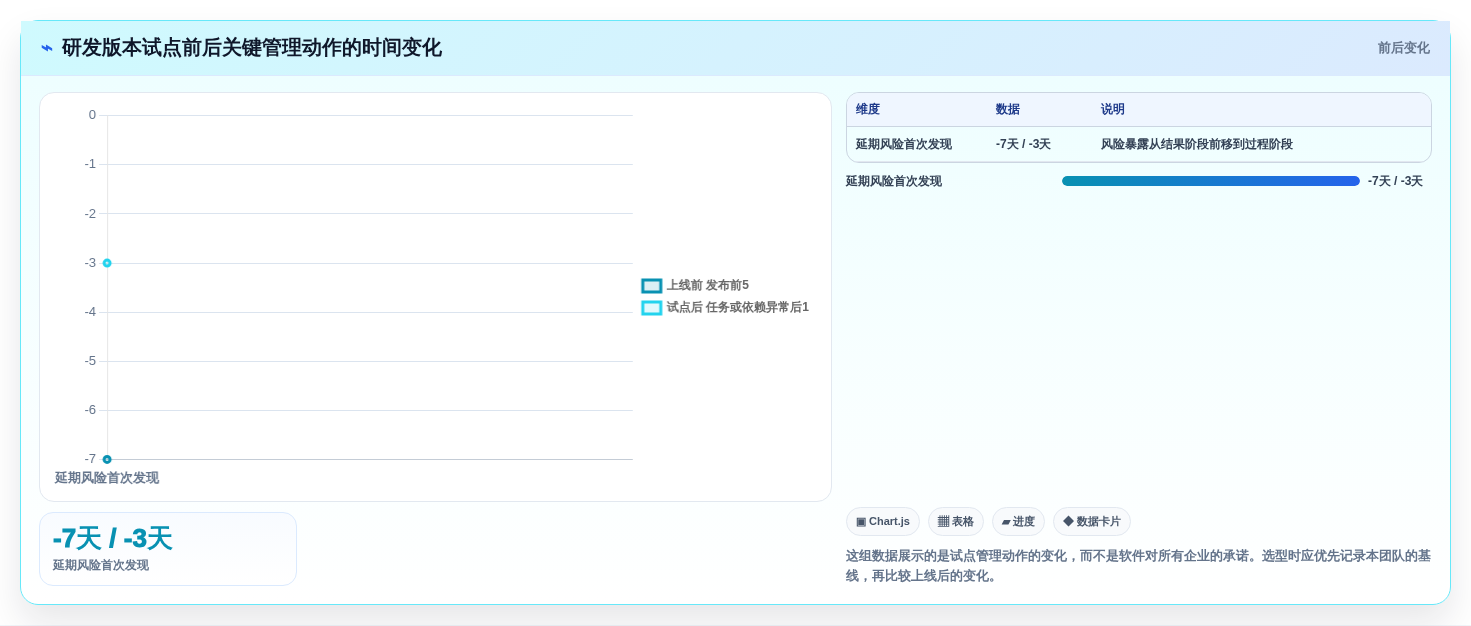
Task: Toggle the 试点后 任务或依赖异常后1 legend item
Action: point(725,308)
